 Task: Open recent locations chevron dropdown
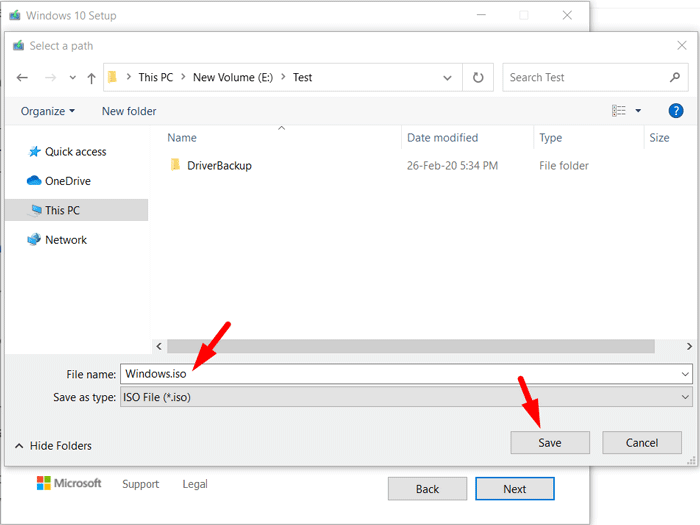tap(72, 78)
